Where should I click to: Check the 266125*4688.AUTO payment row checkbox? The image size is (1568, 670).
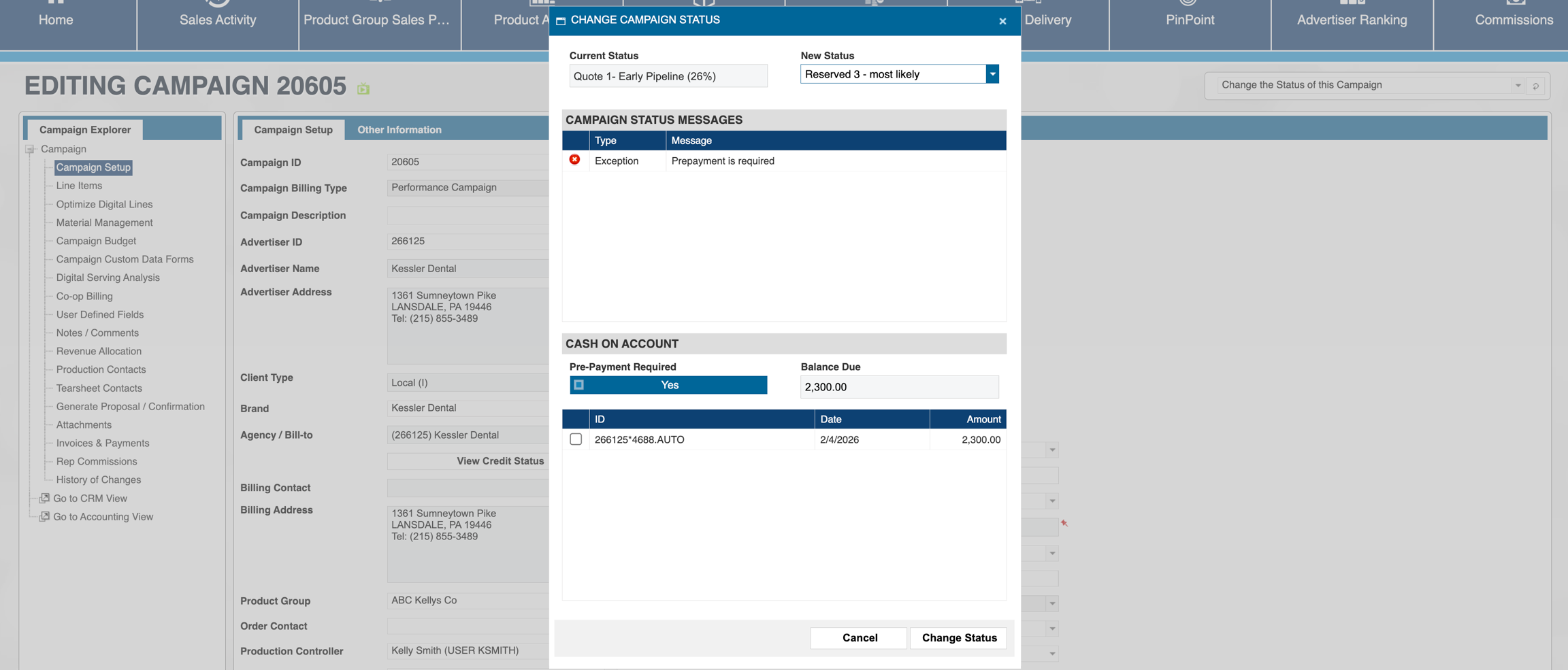tap(576, 439)
